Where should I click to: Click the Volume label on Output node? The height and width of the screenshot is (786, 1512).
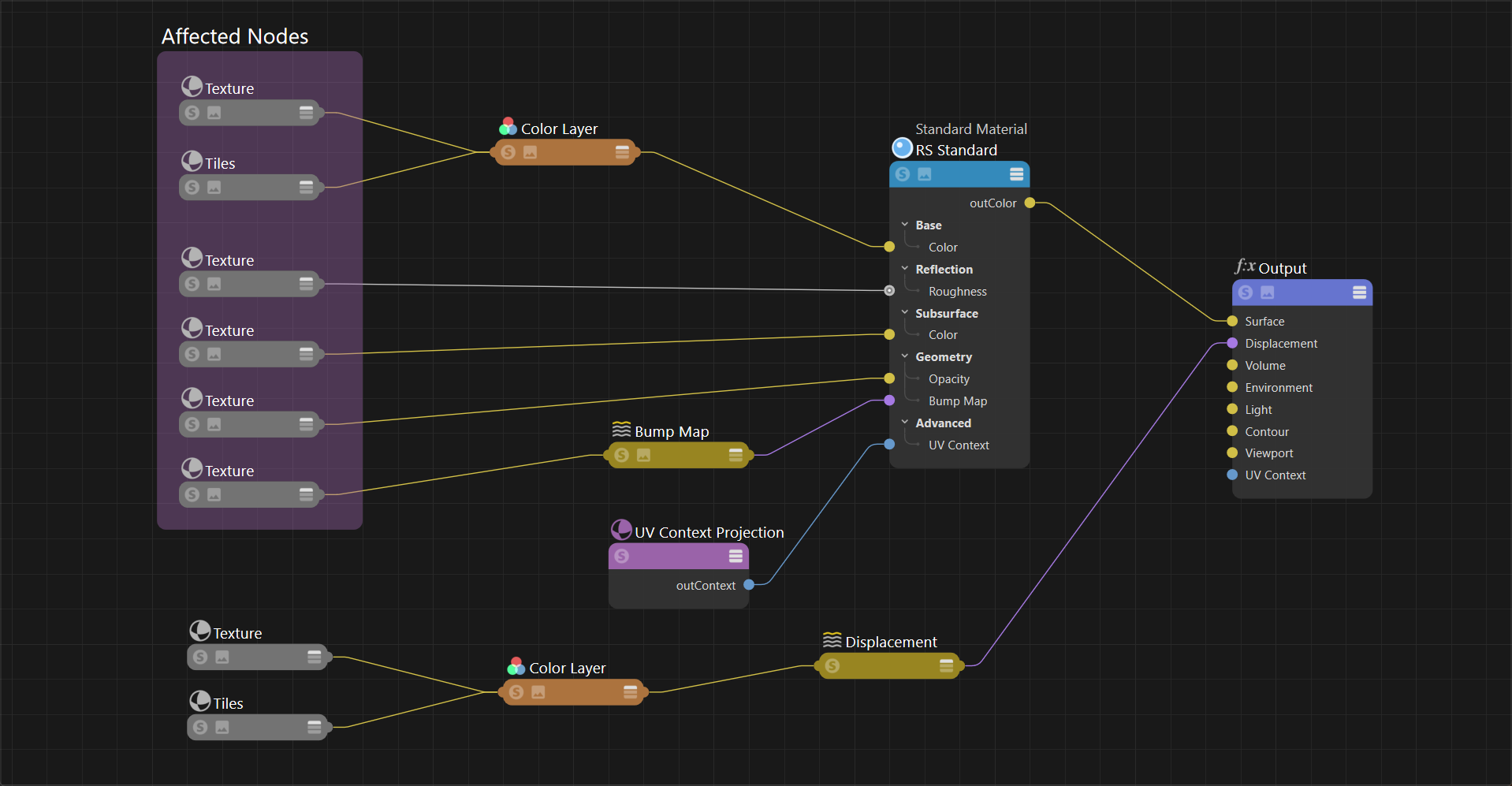coord(1264,366)
